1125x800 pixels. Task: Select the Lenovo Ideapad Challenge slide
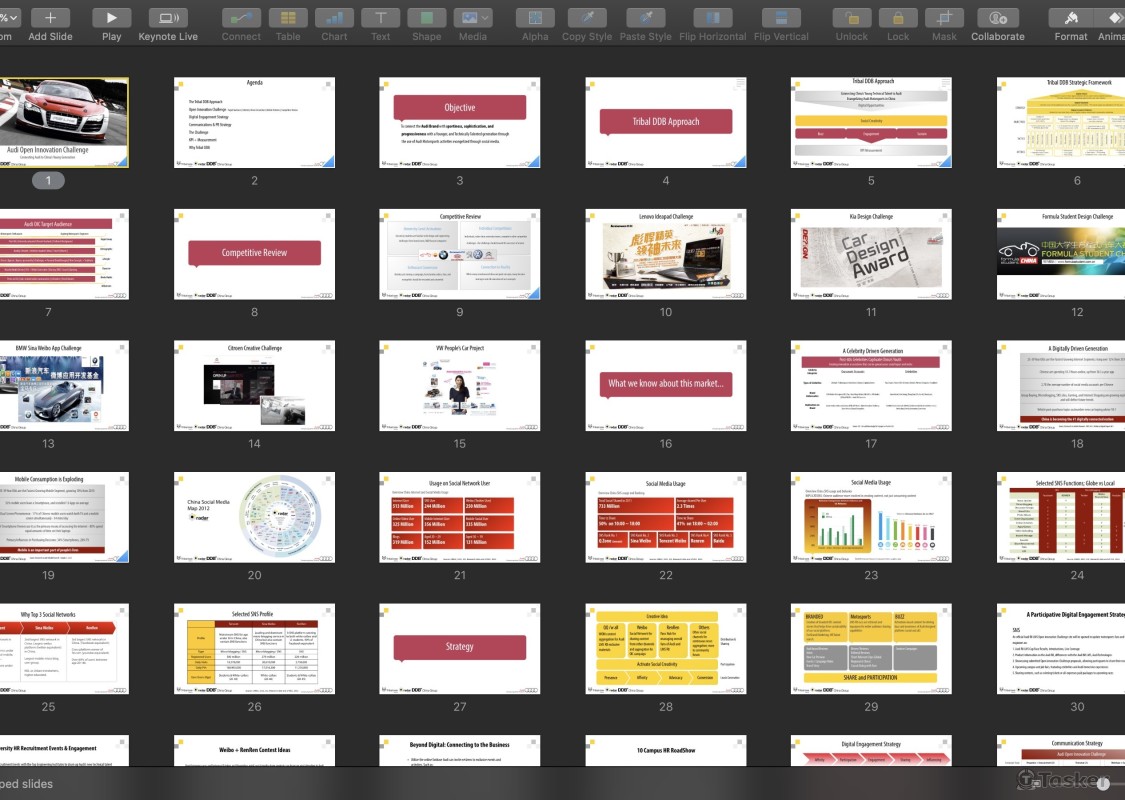coord(666,254)
